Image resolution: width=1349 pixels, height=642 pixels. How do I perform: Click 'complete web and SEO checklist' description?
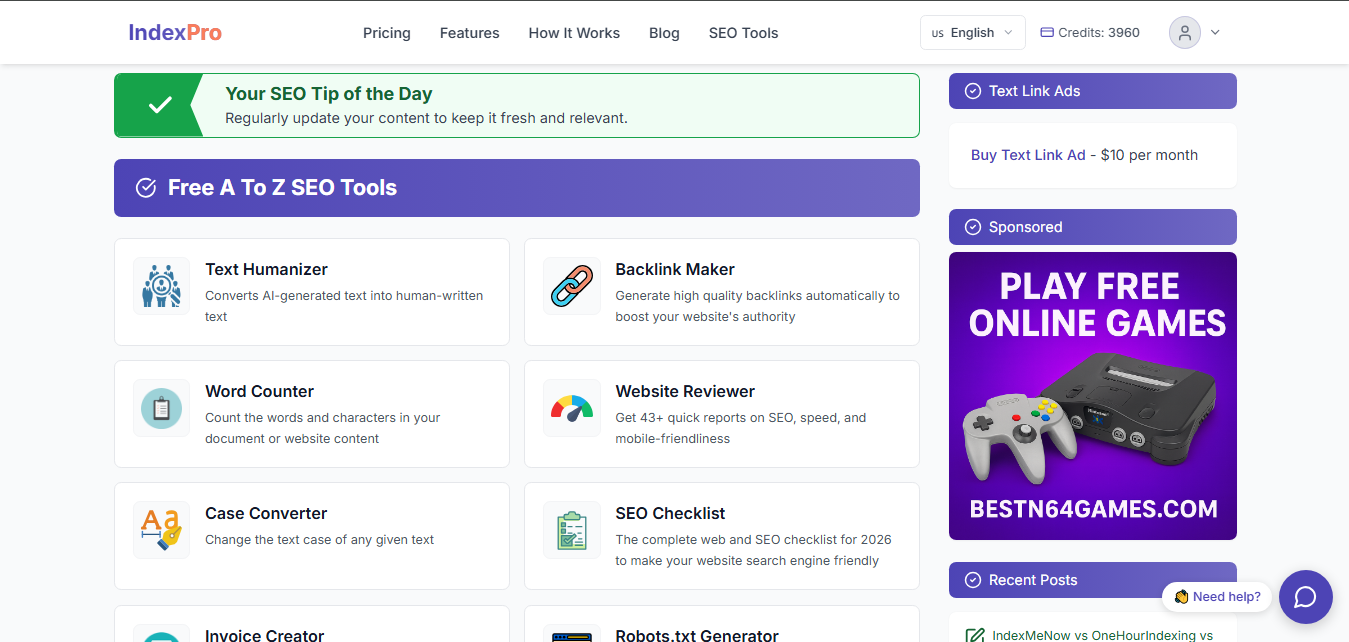tap(753, 550)
